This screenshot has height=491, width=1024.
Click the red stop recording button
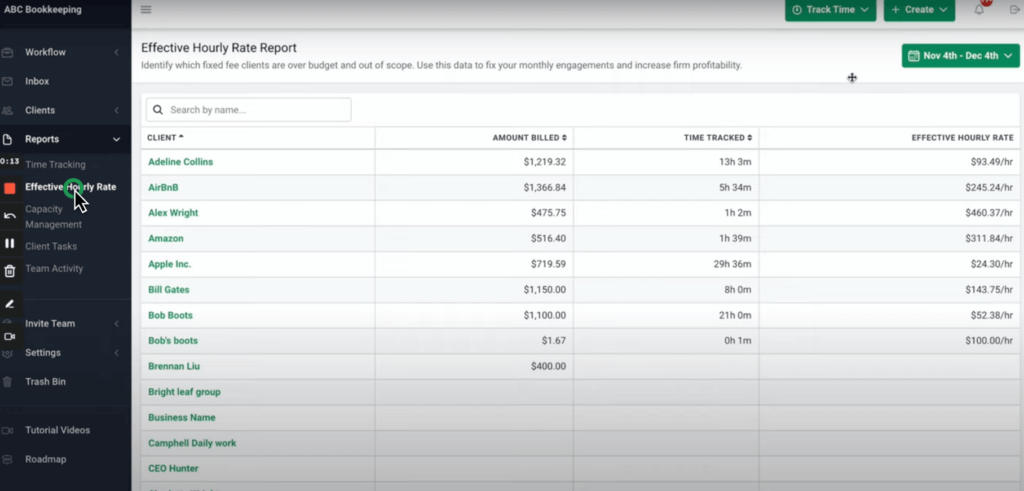pyautogui.click(x=10, y=188)
